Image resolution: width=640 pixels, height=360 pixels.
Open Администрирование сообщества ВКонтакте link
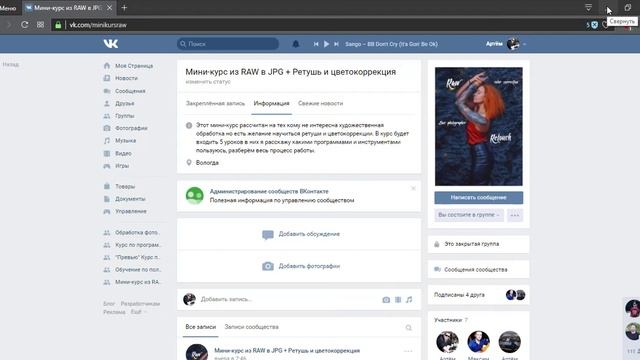click(x=269, y=191)
